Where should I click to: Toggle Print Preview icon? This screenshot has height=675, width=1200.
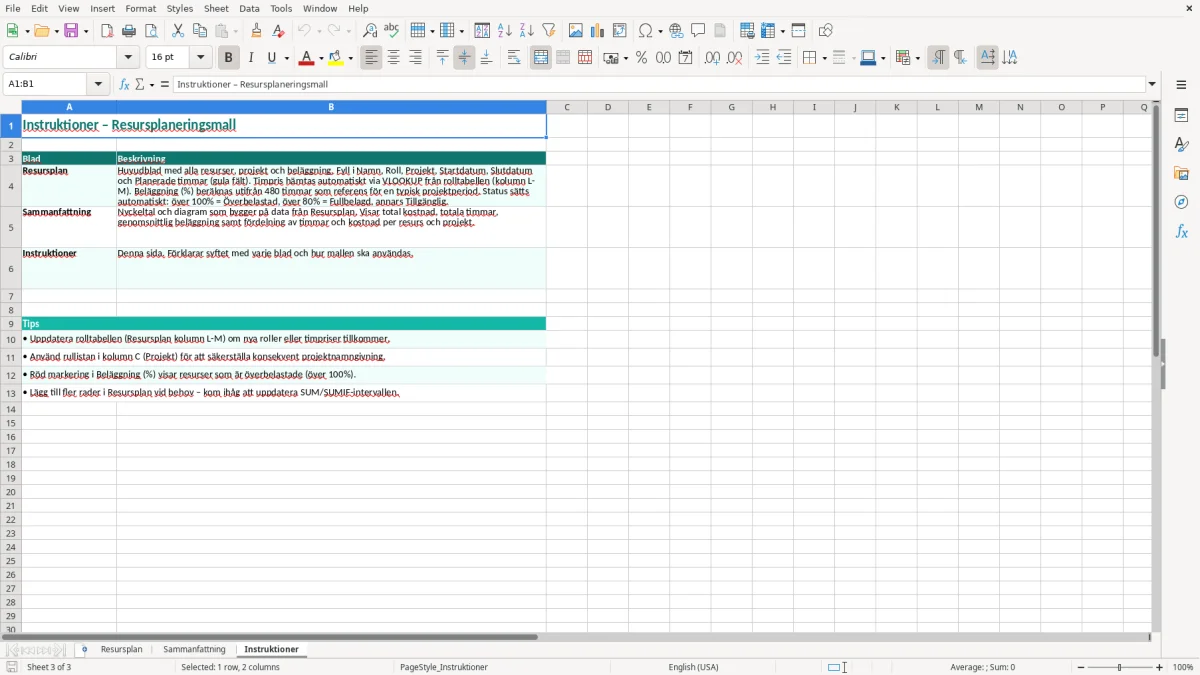(151, 31)
